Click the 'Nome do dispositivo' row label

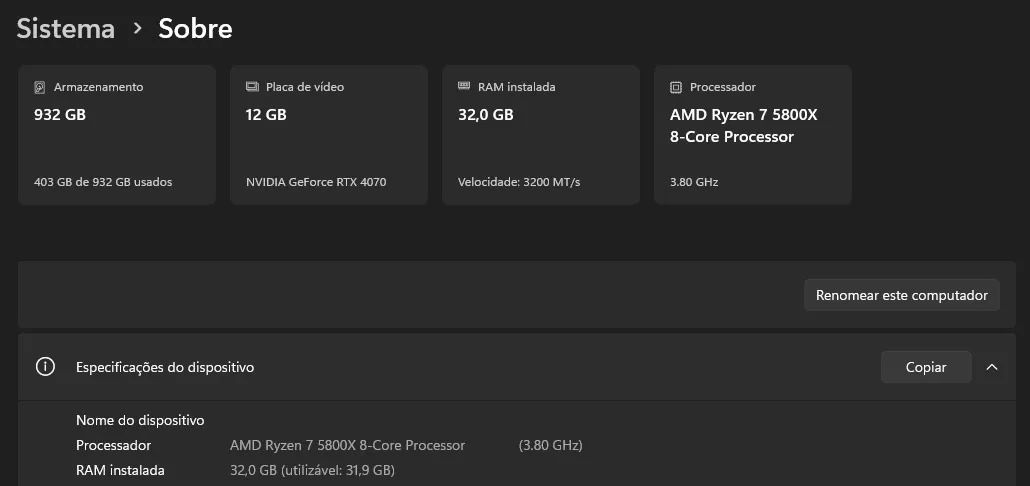click(140, 420)
